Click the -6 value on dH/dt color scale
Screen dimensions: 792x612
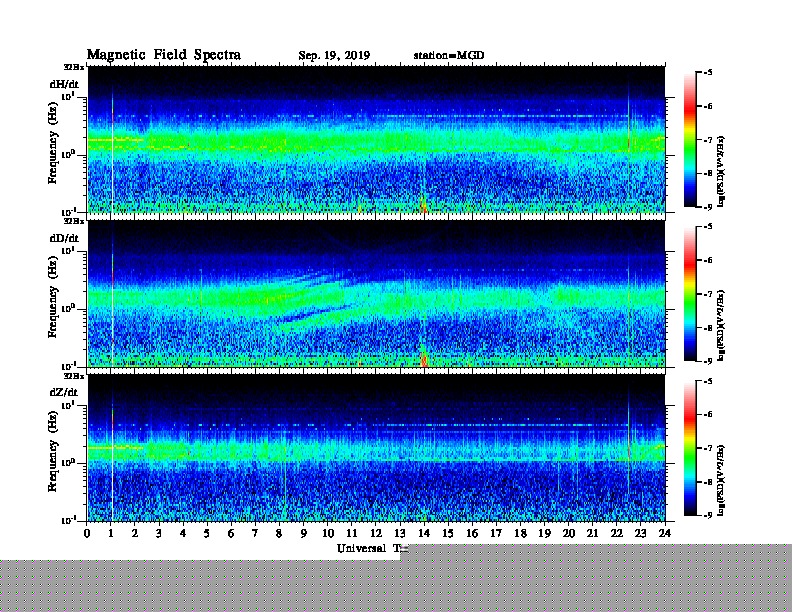point(708,106)
